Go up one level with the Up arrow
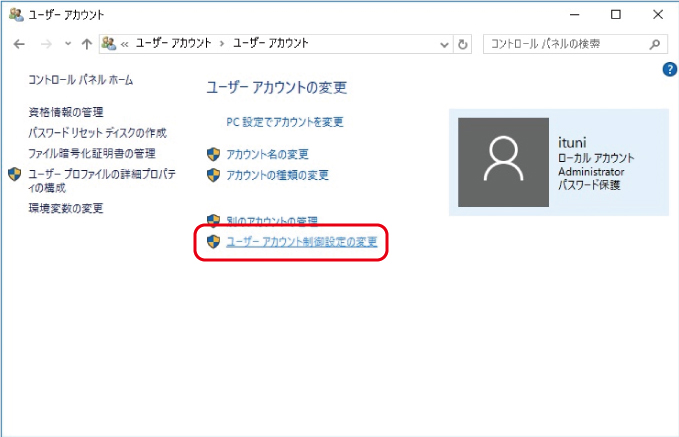 pos(87,44)
